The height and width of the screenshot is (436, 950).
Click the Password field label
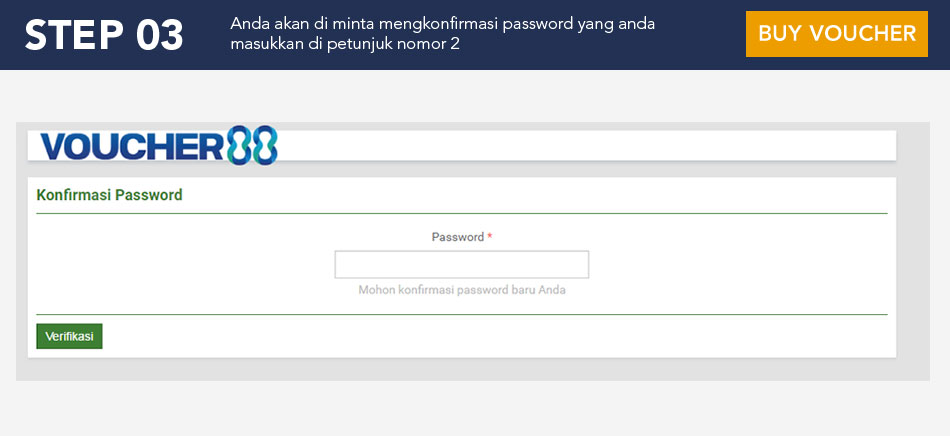tap(457, 238)
